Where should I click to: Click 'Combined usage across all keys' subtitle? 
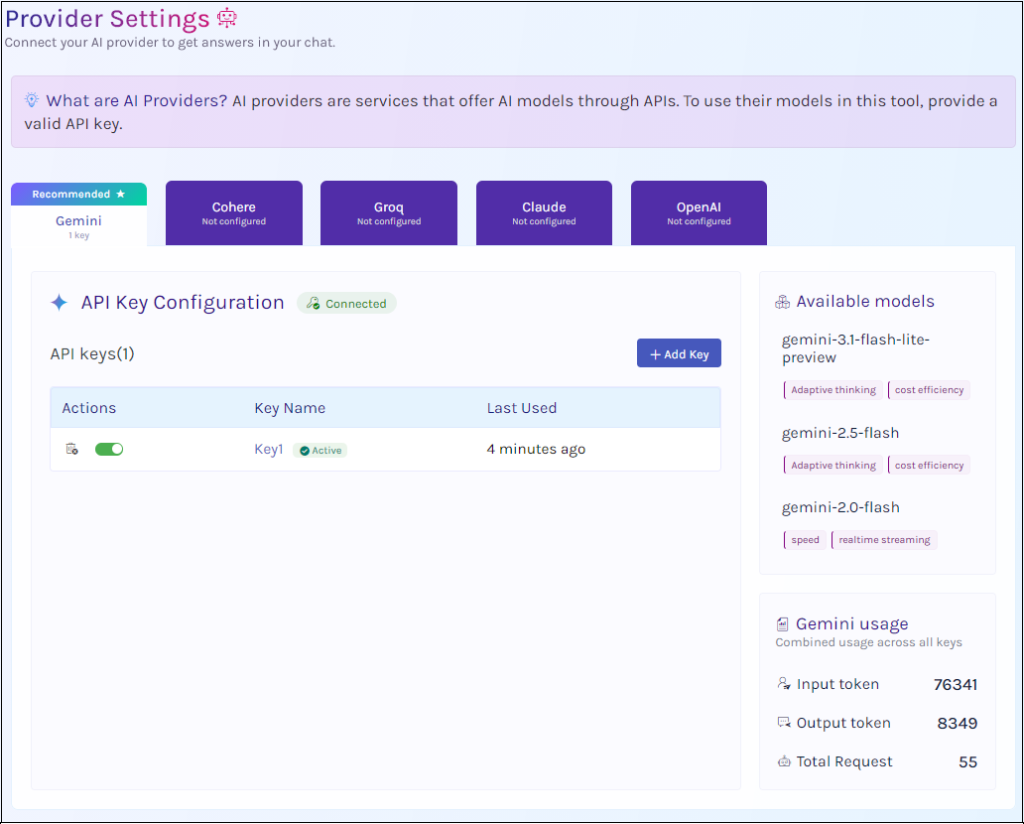[869, 642]
